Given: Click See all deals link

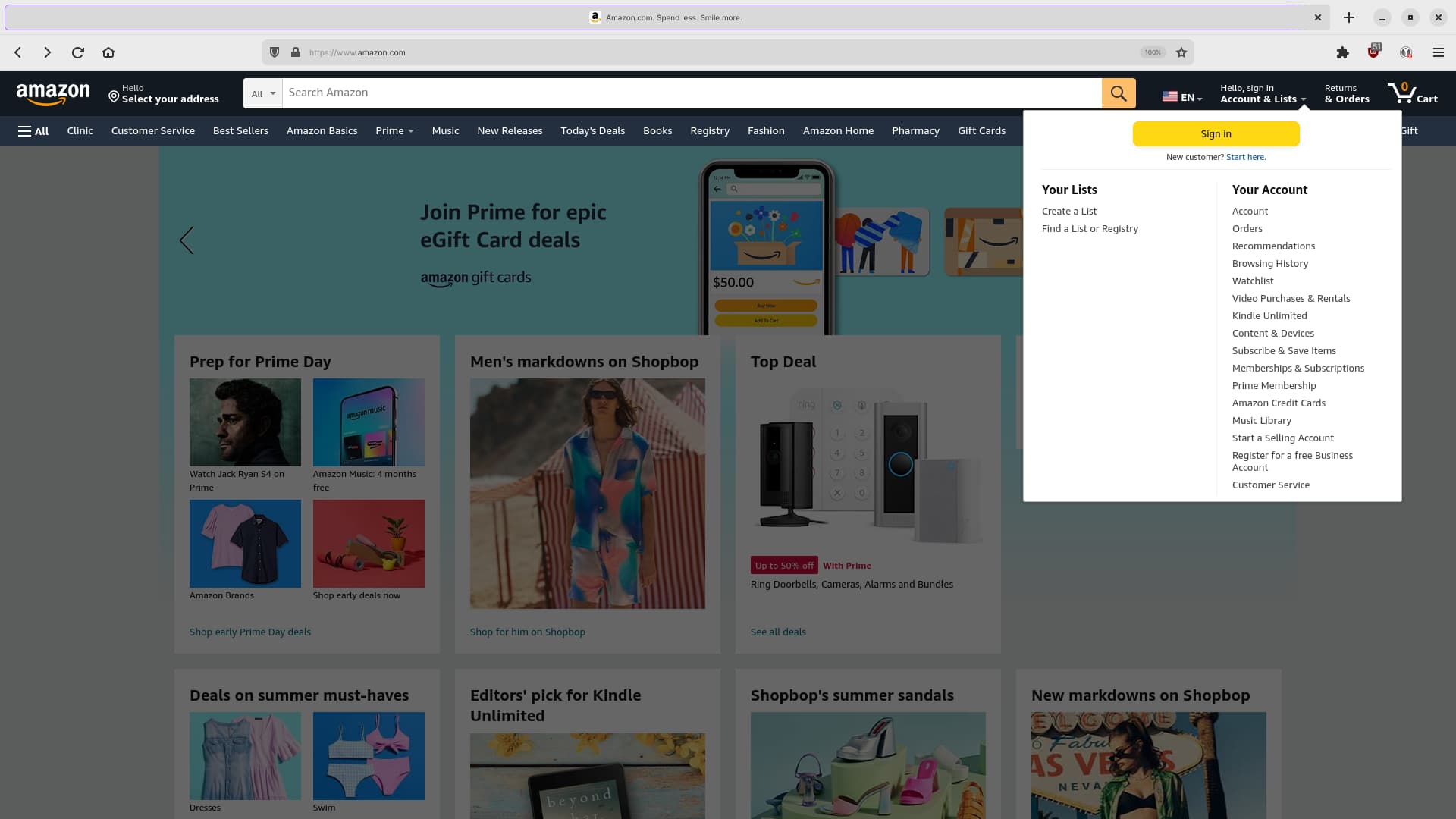Looking at the screenshot, I should [778, 632].
